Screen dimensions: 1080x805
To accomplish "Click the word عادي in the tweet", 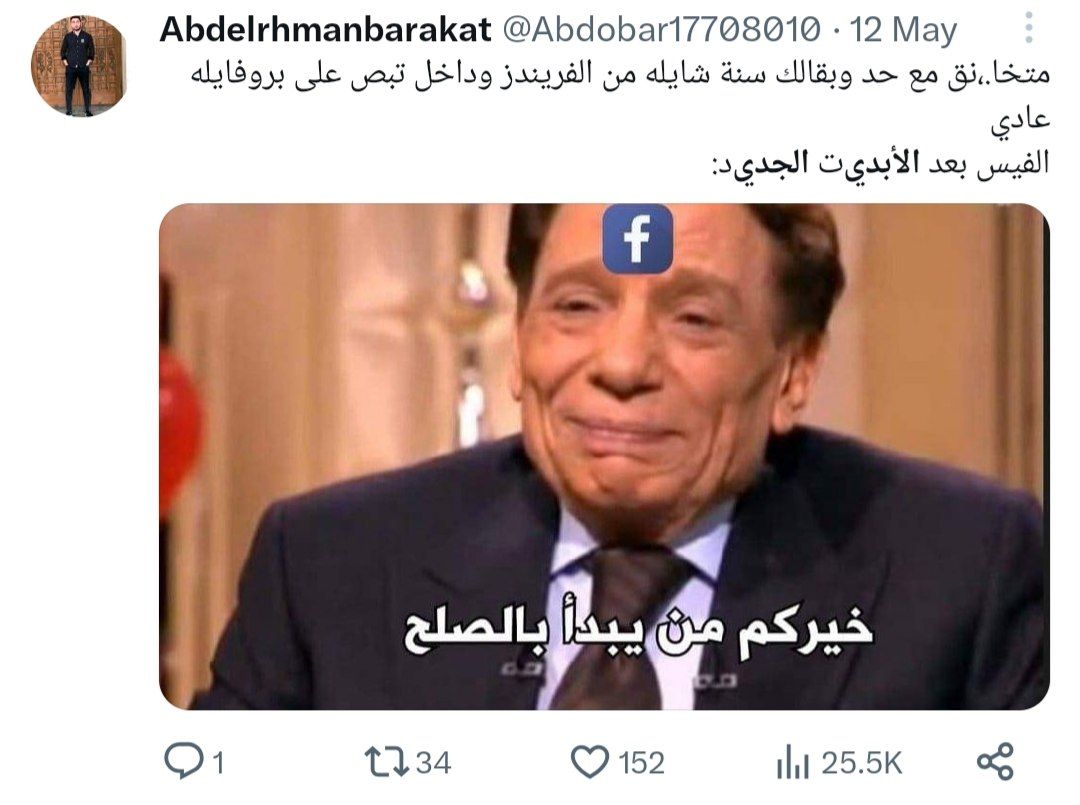I will coord(1020,120).
